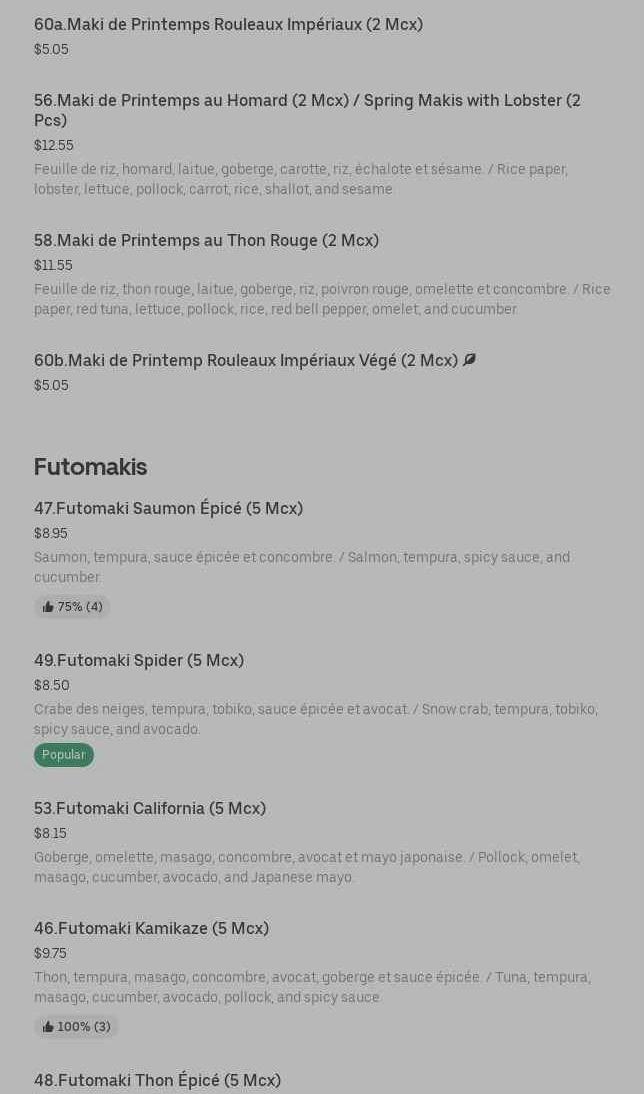Open 56.Maki de Printemps au Homard item

pyautogui.click(x=307, y=110)
